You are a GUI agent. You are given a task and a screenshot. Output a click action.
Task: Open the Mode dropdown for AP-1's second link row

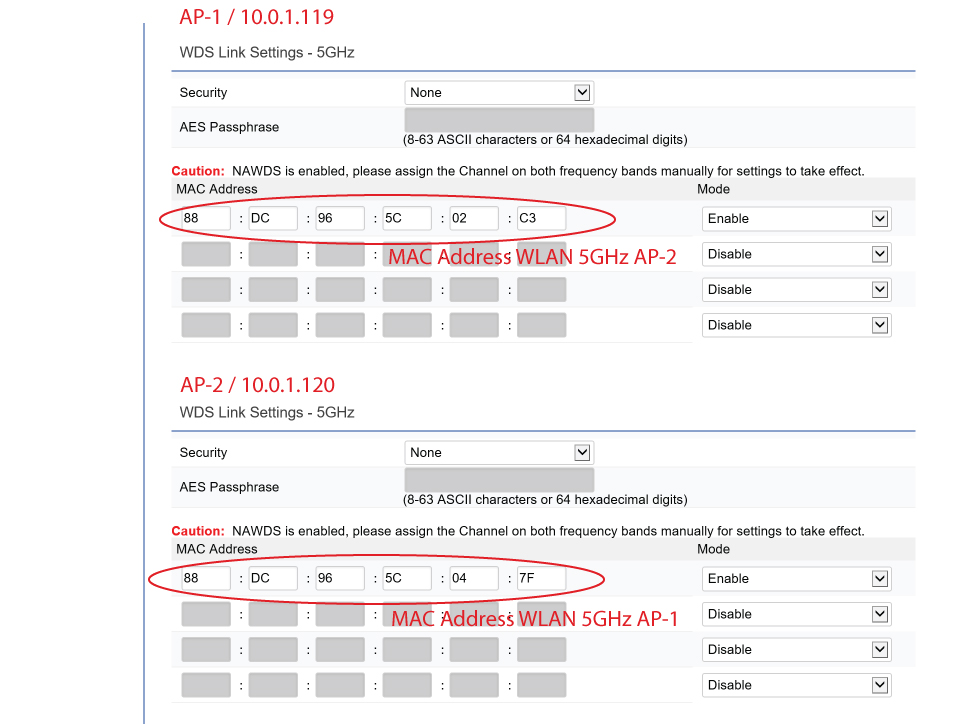tap(796, 254)
